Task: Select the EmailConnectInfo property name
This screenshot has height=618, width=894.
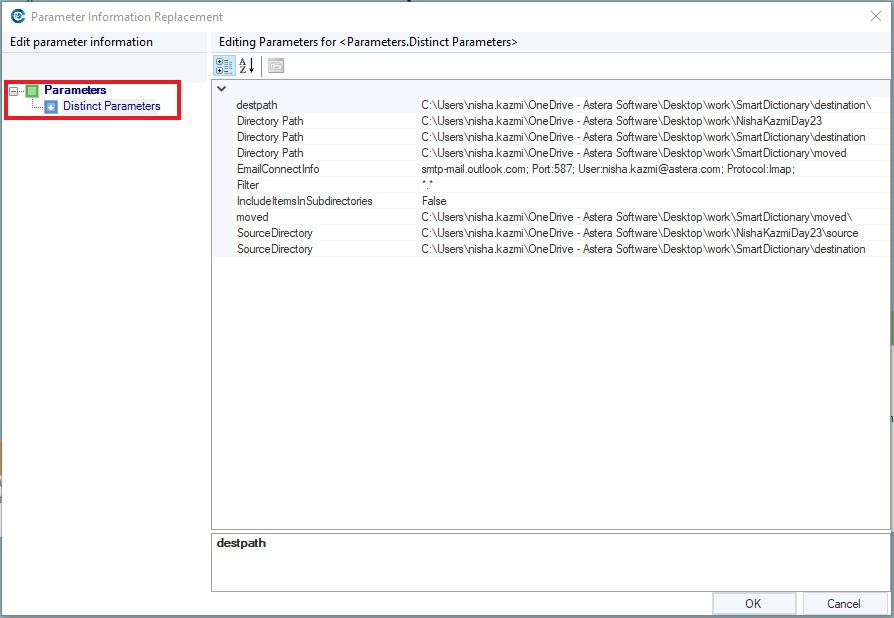Action: pyautogui.click(x=277, y=169)
